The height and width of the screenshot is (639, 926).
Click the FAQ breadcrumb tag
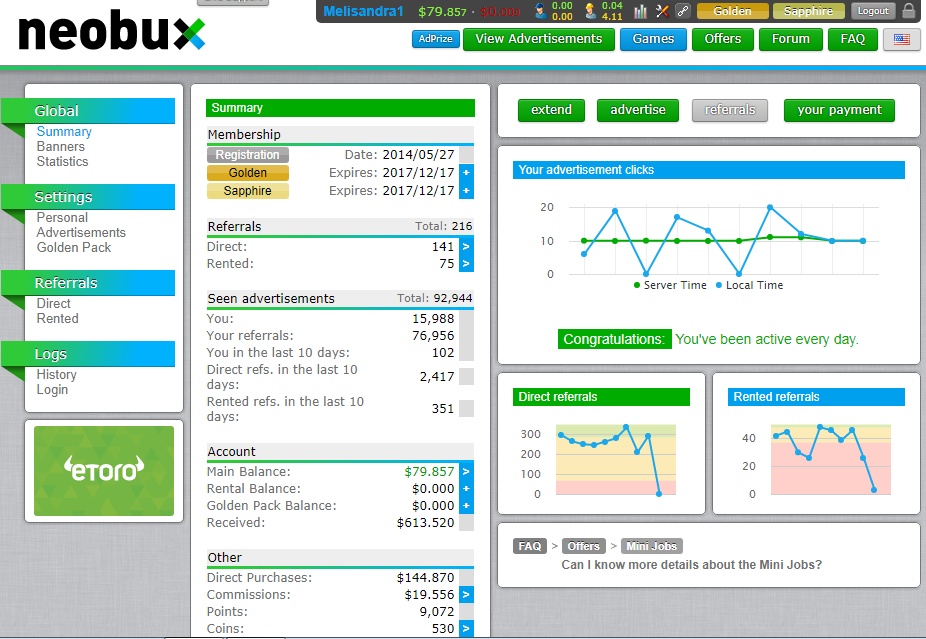point(529,546)
